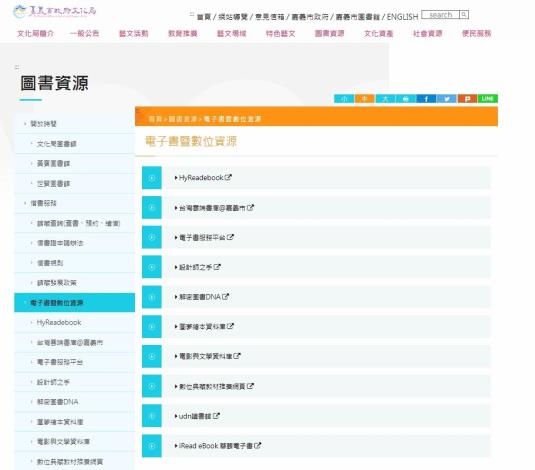Open the 藝文場域 menu
Screen dimensions: 535x470
point(232,33)
